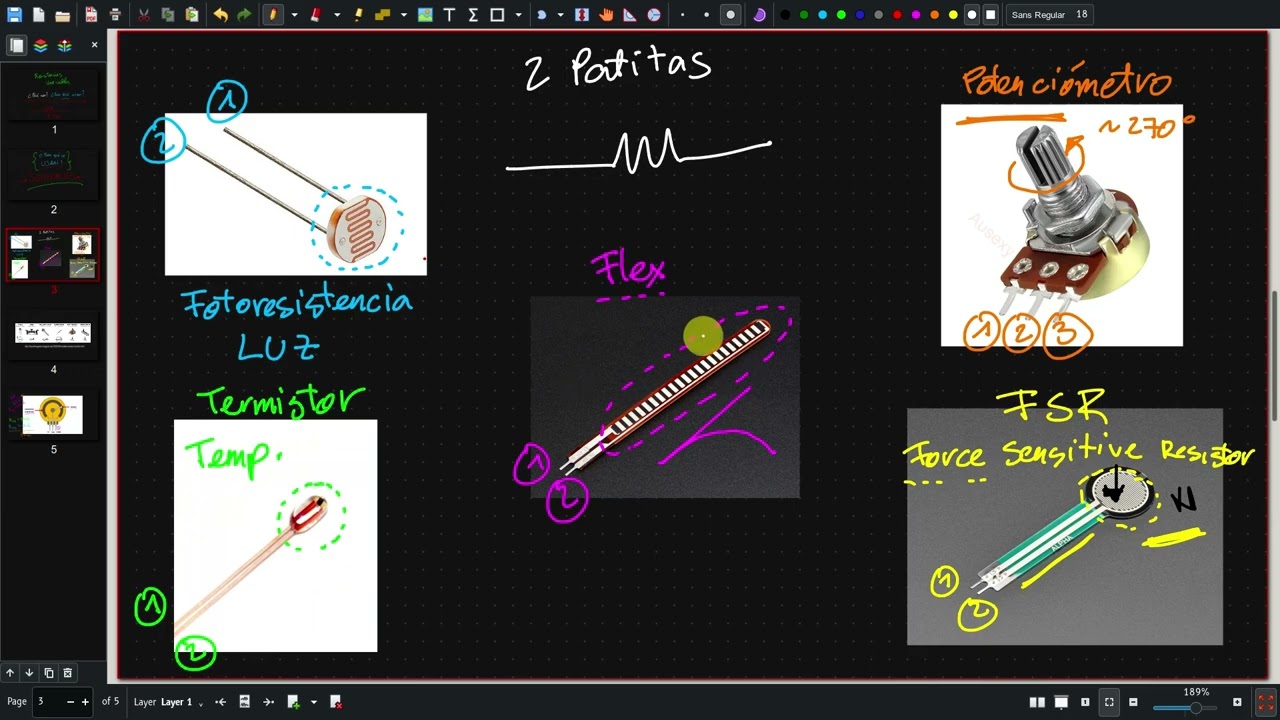Select the Hand tool
Image resolution: width=1280 pixels, height=720 pixels.
607,15
